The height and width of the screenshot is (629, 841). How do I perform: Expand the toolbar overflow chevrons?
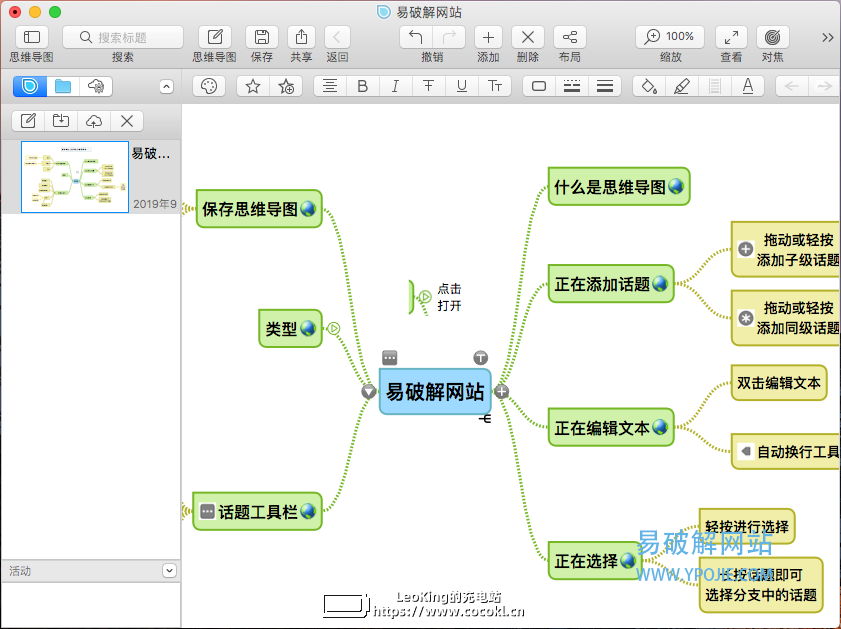click(x=828, y=37)
